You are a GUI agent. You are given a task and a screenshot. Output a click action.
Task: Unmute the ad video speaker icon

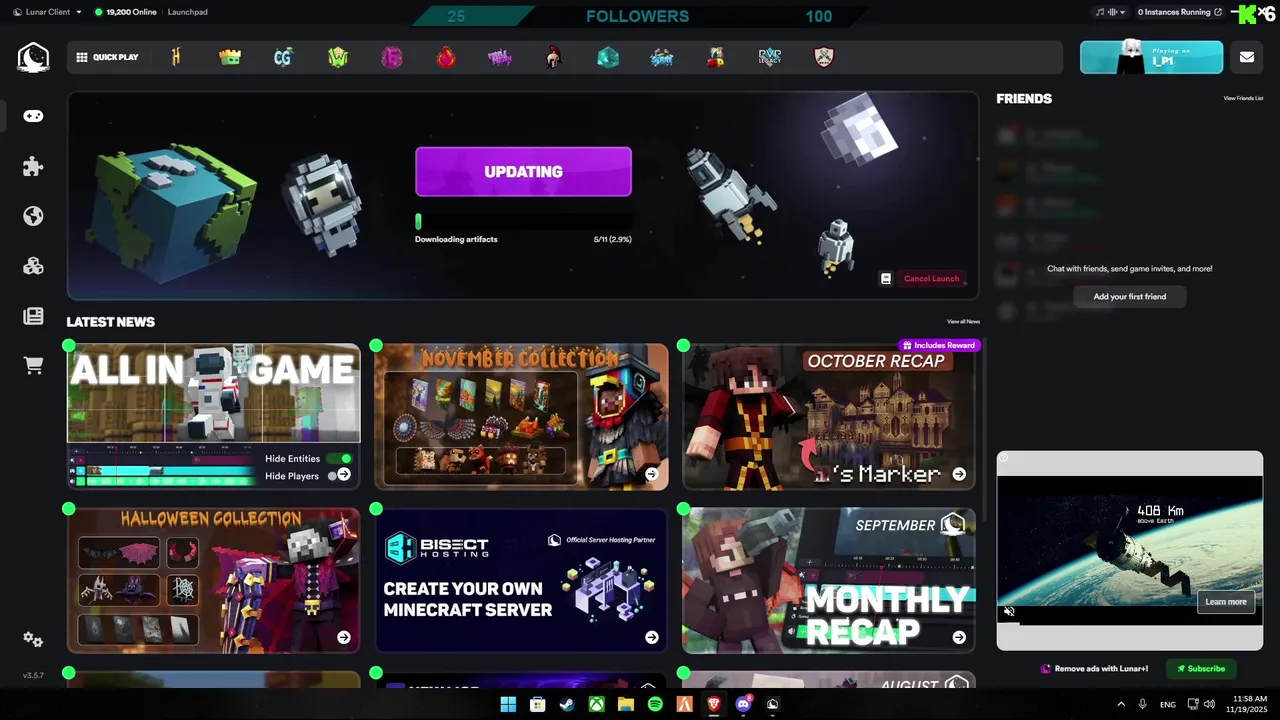coord(1009,612)
